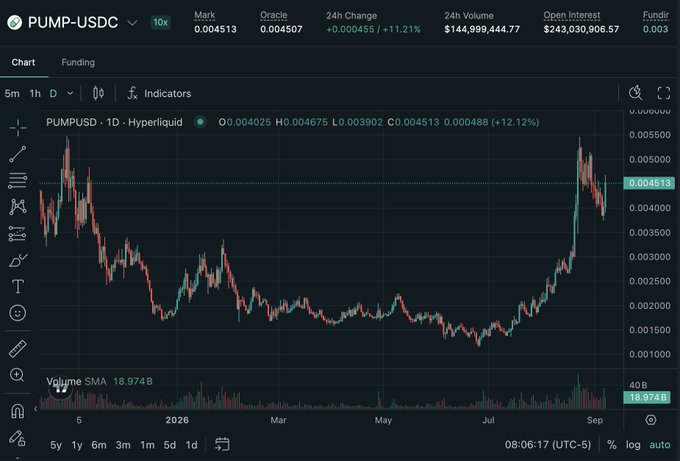Set chart range to 1m

147,445
